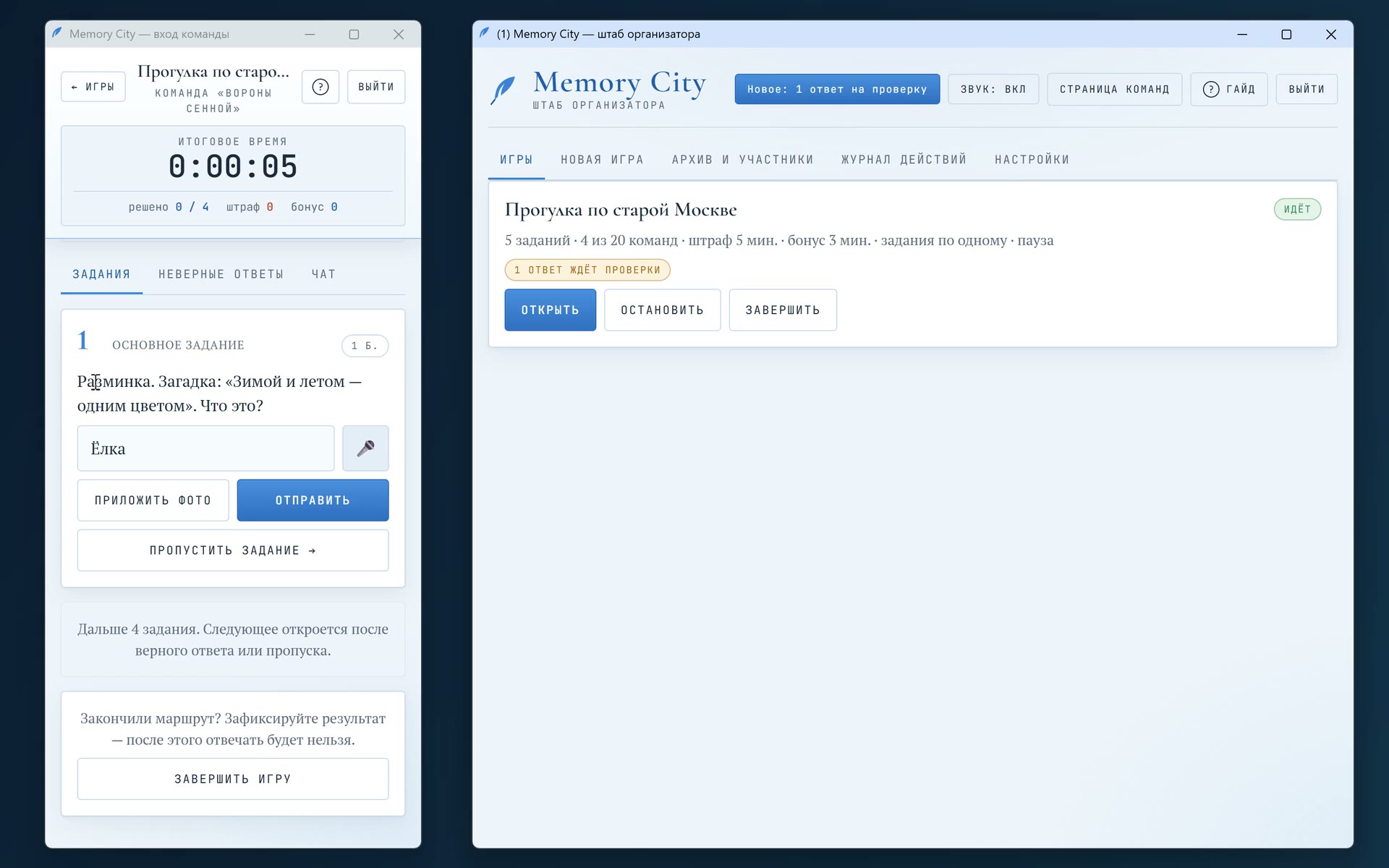Screen dimensions: 1389x868
Task: Switch to the ЖУРНАЛ ДЕЙСТВИЙ tab
Action: pos(904,160)
